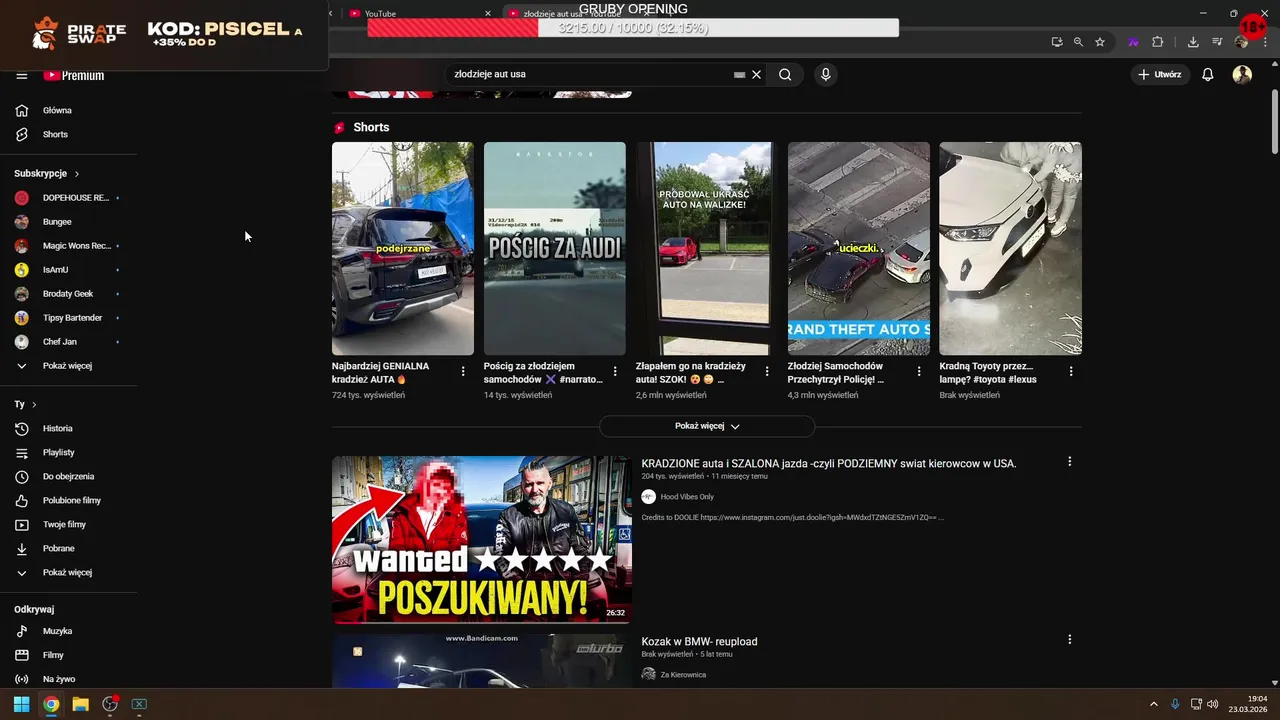This screenshot has width=1280, height=720.
Task: Open the Ty section chevron
Action: pyautogui.click(x=34, y=405)
